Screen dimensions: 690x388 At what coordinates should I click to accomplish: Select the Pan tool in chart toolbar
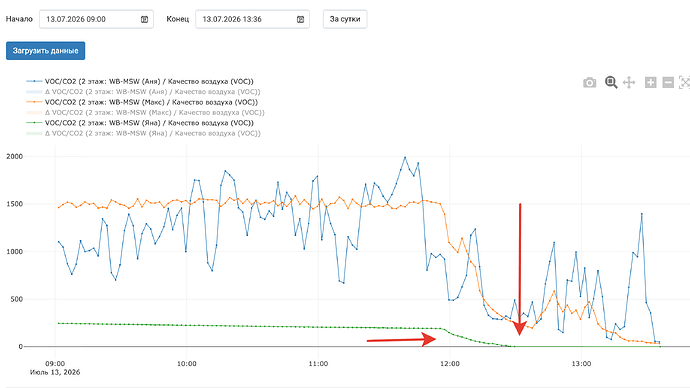coord(629,82)
